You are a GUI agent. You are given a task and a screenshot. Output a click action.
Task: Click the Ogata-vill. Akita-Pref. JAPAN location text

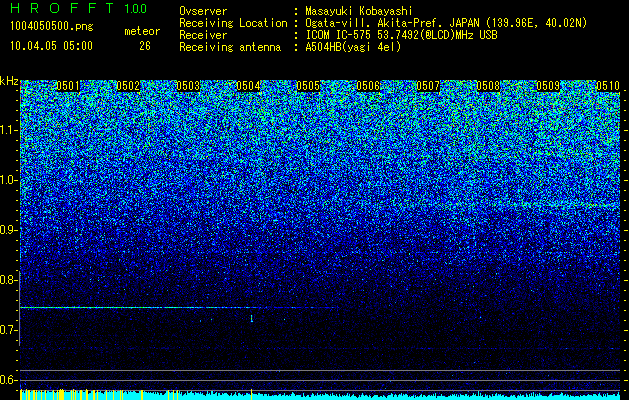pyautogui.click(x=446, y=23)
